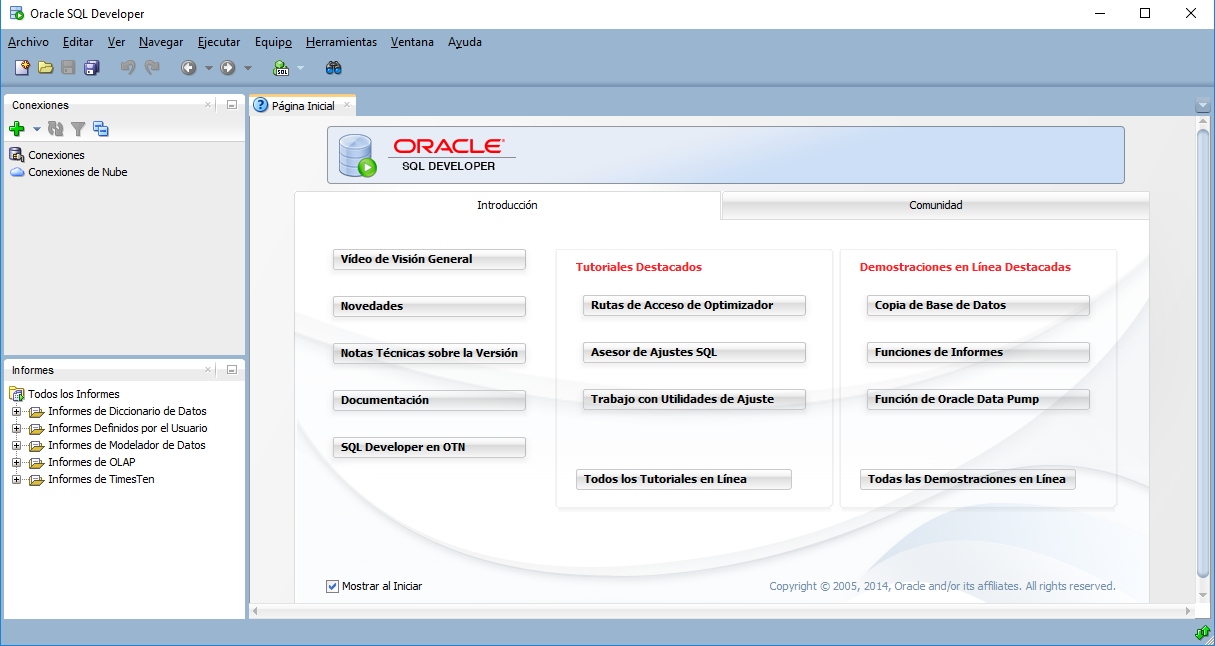Image resolution: width=1215 pixels, height=646 pixels.
Task: Uncheck Mostrar al Iniciar
Action: [x=332, y=586]
